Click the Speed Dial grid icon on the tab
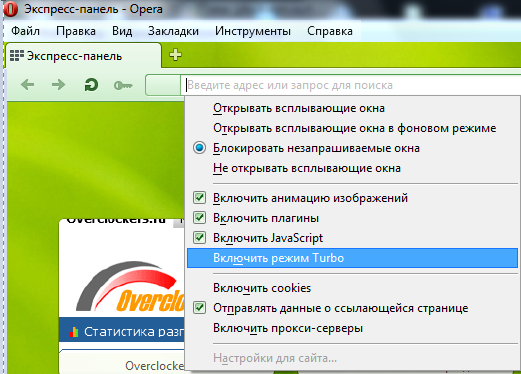Viewport: 521px width, 374px height. 17,56
